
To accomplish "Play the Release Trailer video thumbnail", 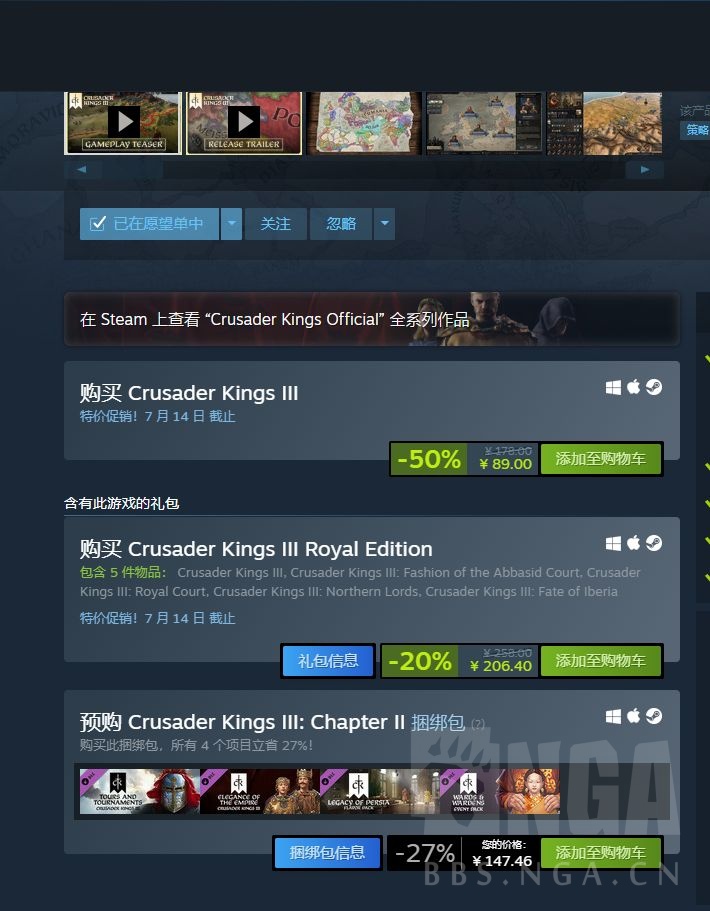I will point(243,123).
